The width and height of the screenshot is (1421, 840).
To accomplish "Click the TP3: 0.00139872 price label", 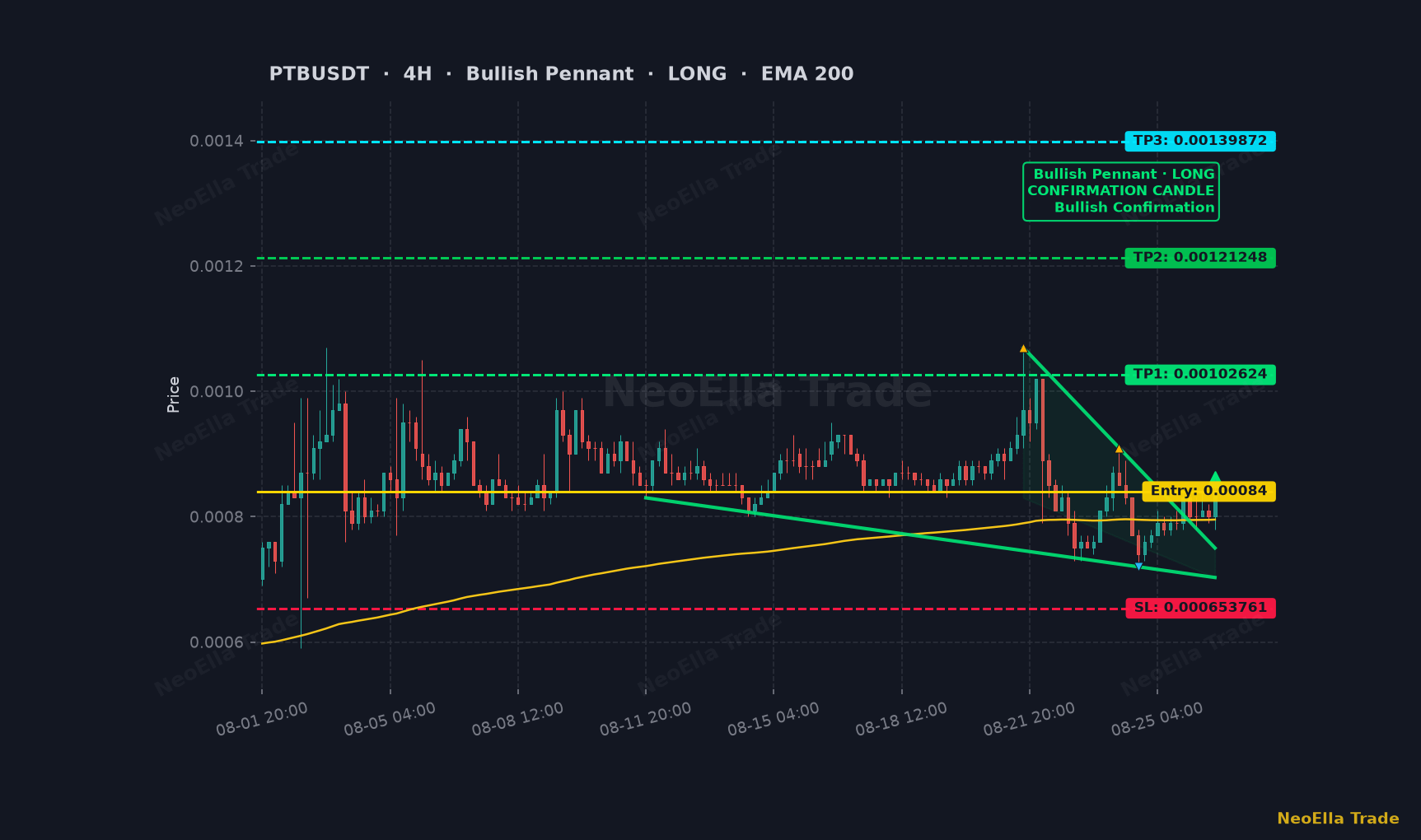I will click(1200, 141).
